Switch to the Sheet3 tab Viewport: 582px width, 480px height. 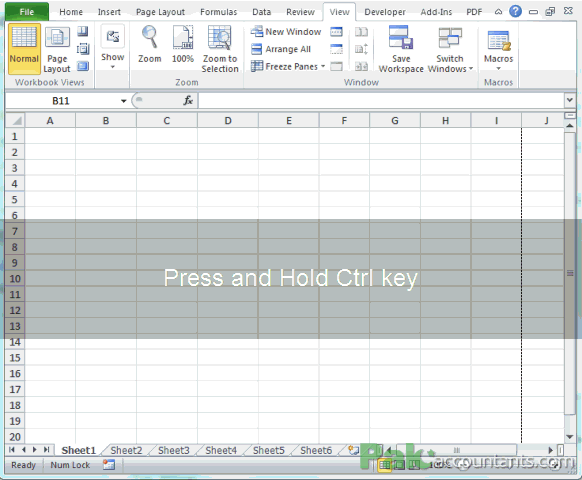173,450
